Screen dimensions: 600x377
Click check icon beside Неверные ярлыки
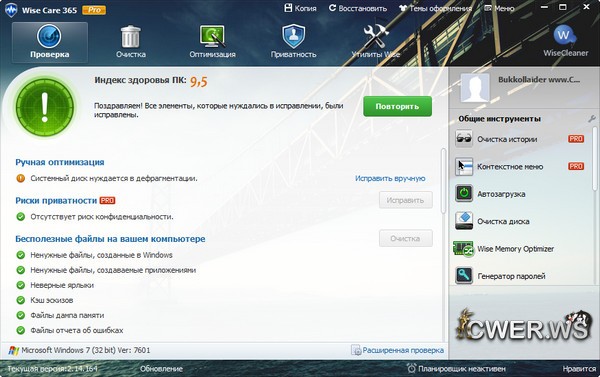(x=21, y=285)
